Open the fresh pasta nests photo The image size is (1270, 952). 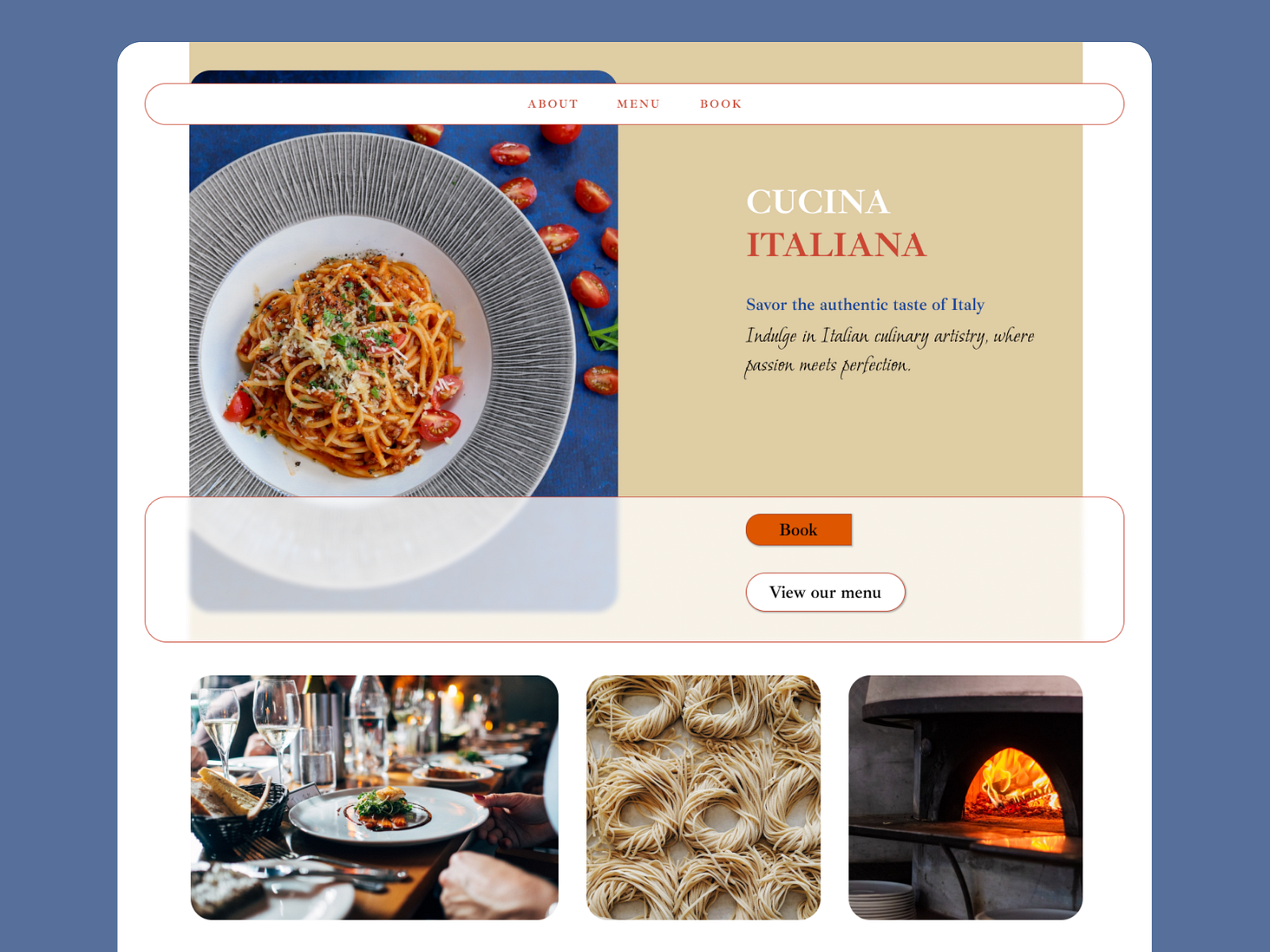[703, 797]
